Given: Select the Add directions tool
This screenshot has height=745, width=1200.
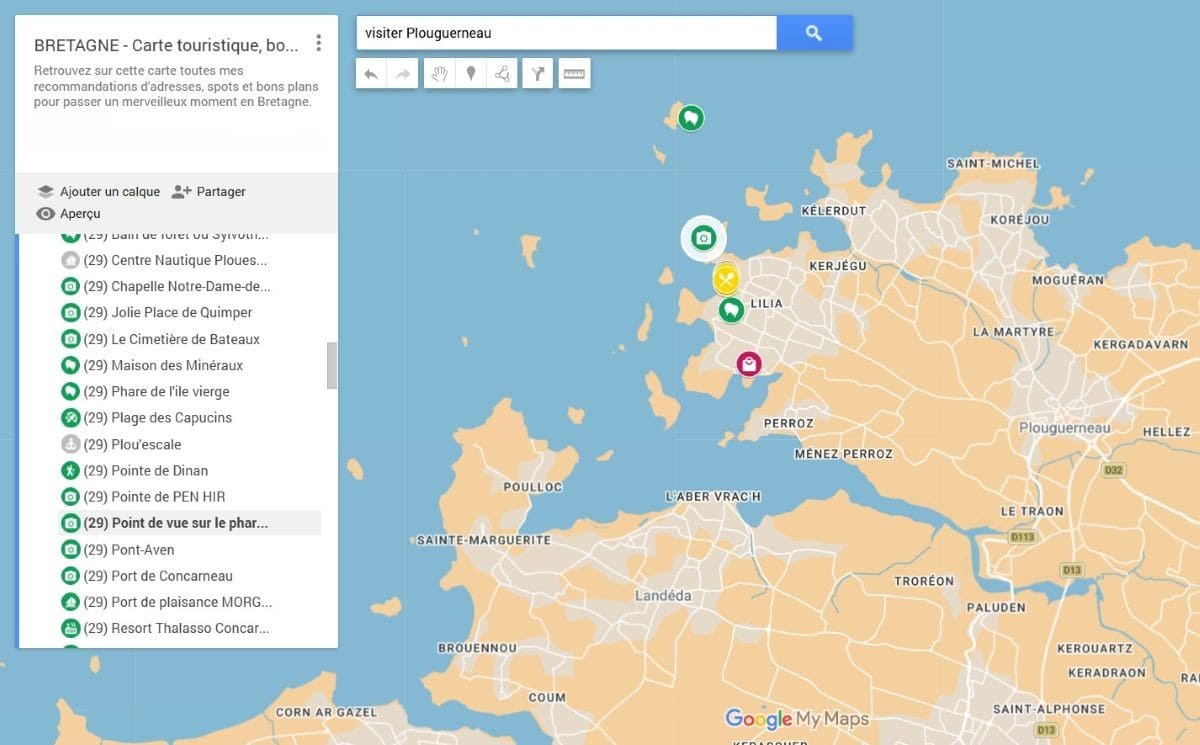Looking at the screenshot, I should click(x=538, y=74).
